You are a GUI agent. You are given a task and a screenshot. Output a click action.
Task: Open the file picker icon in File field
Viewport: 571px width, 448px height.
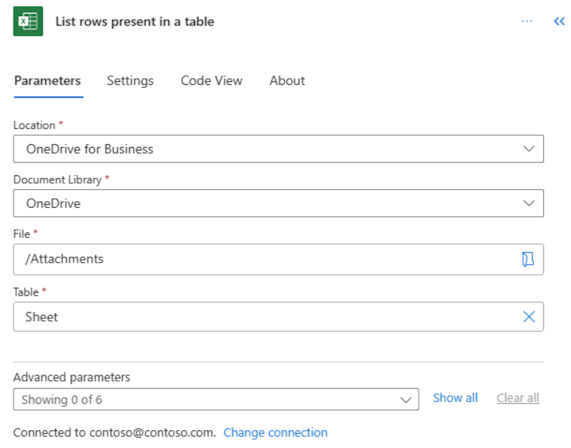[x=528, y=259]
